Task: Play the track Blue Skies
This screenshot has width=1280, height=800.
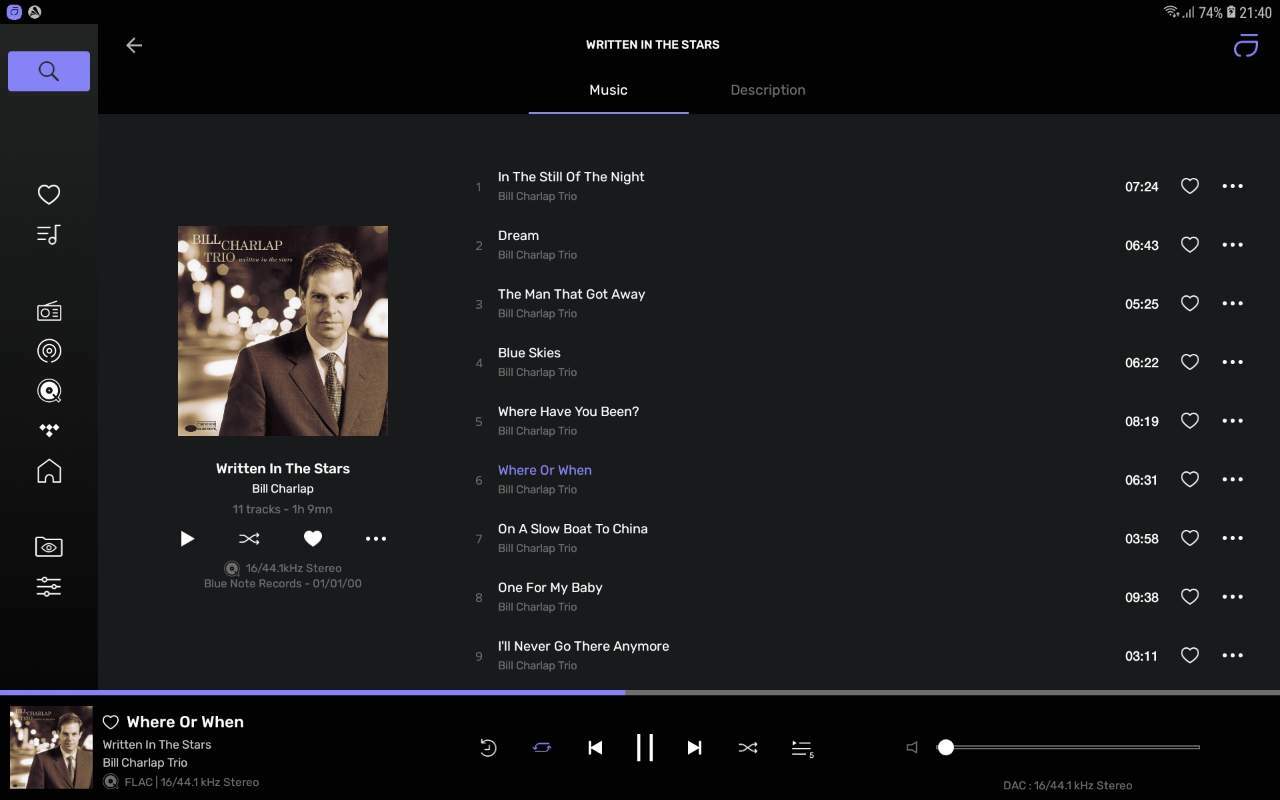Action: [x=529, y=353]
